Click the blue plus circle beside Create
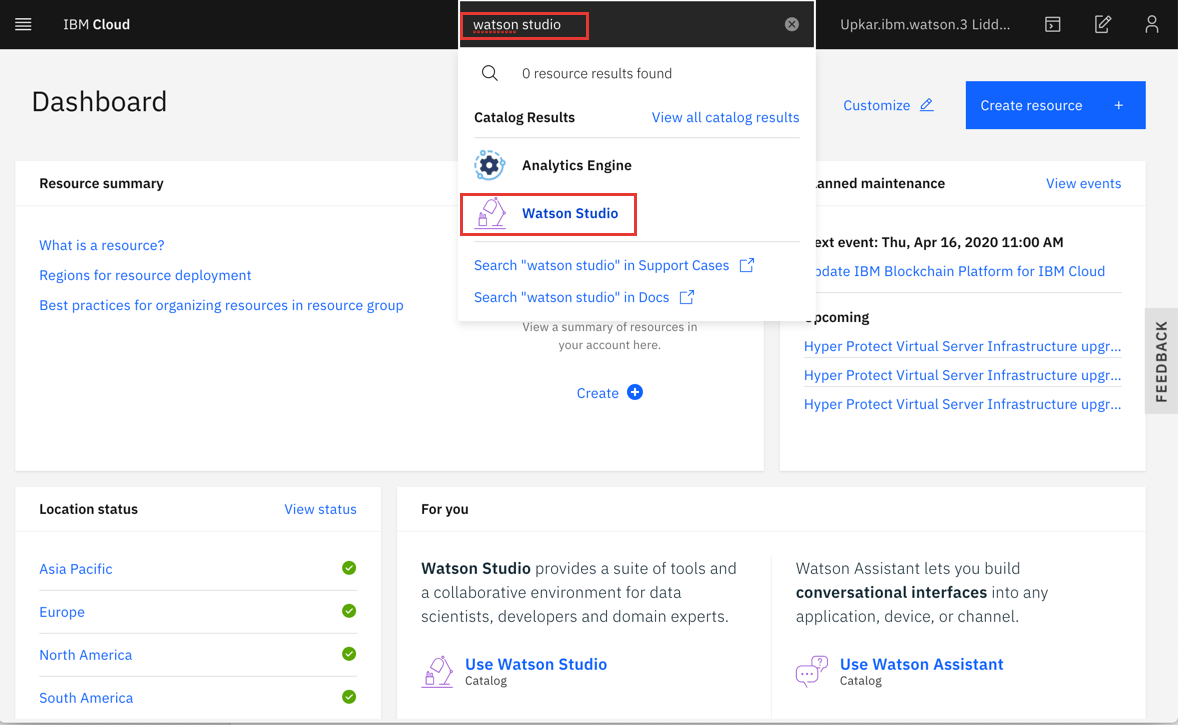Image resolution: width=1178 pixels, height=725 pixels. [x=635, y=392]
